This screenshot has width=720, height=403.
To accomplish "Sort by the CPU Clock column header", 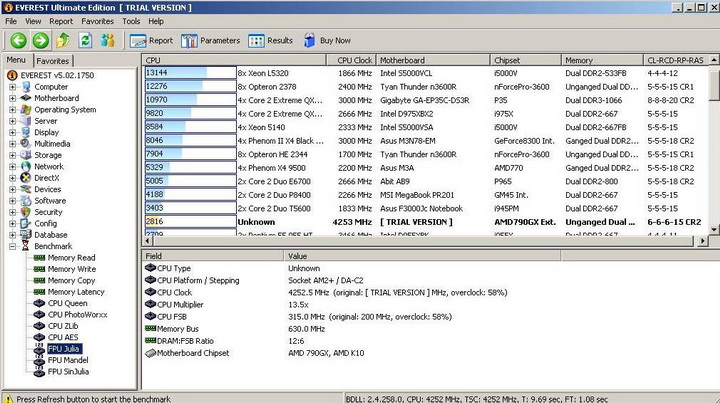I will pyautogui.click(x=351, y=60).
